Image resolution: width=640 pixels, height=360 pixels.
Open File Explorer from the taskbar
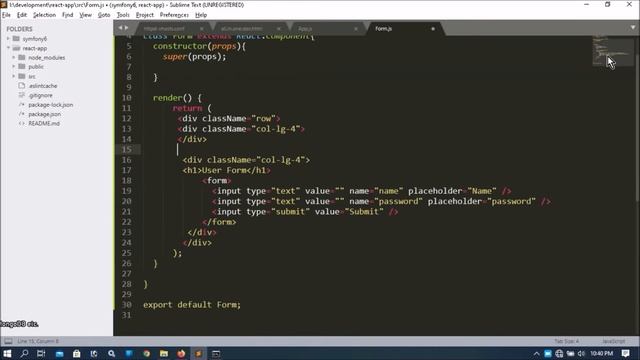coord(164,353)
